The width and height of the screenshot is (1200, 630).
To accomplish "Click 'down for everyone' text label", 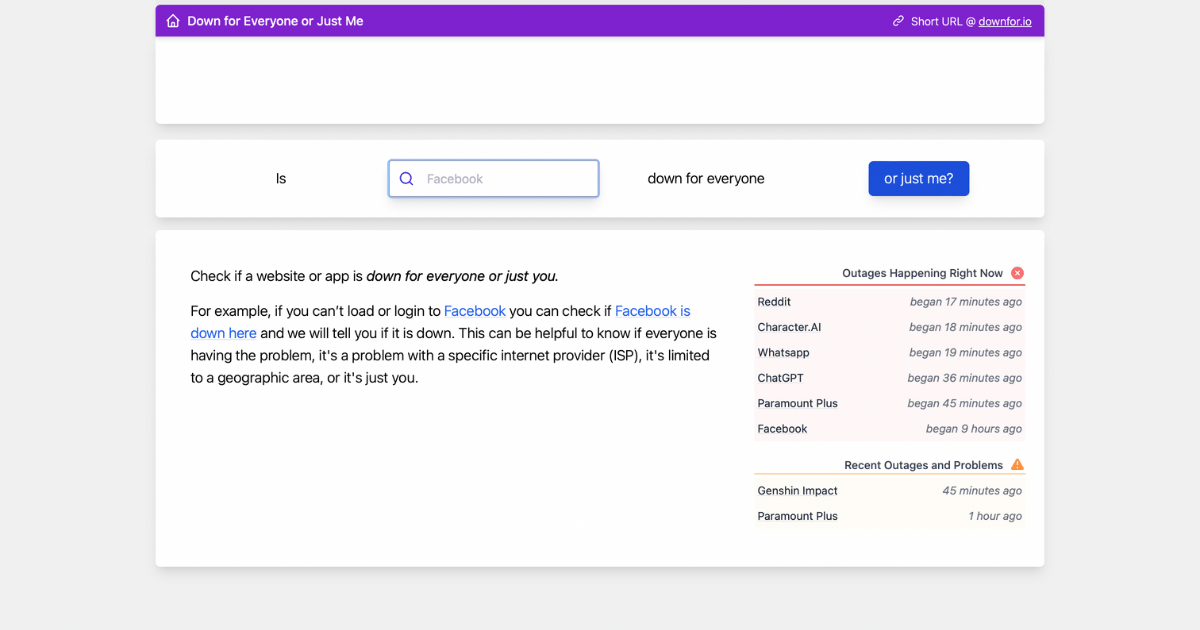I will click(706, 179).
